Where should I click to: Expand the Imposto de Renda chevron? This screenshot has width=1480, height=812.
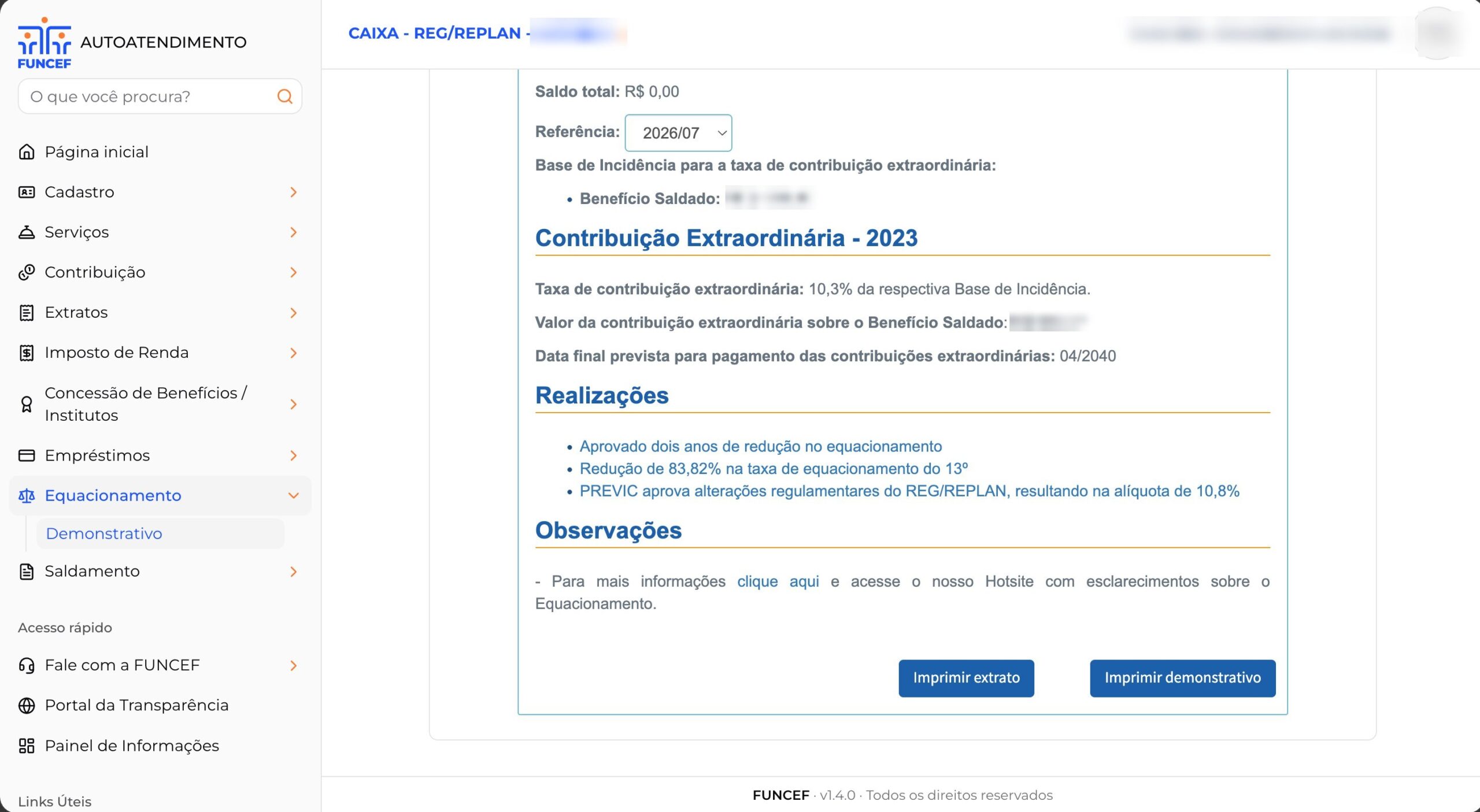pos(294,353)
